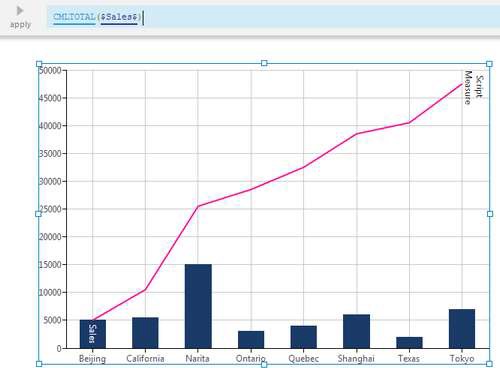Click into the CMLTOTAL formula input field
The height and width of the screenshot is (368, 500).
[273, 17]
